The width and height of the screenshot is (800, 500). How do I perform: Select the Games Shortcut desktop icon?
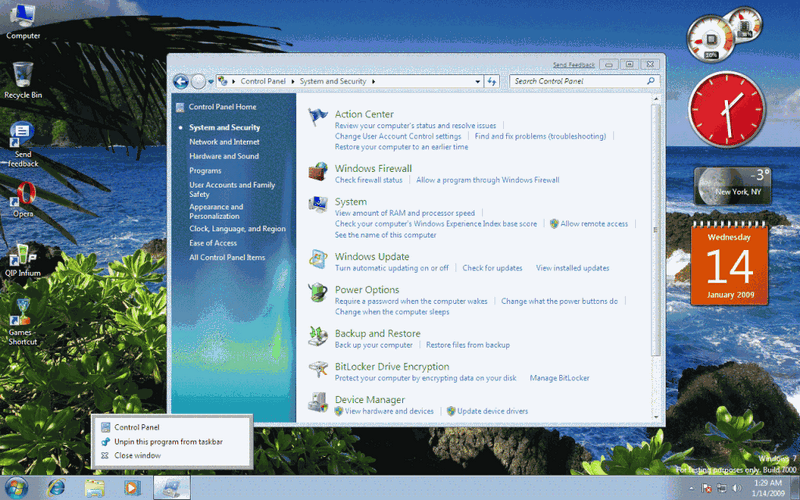[23, 322]
